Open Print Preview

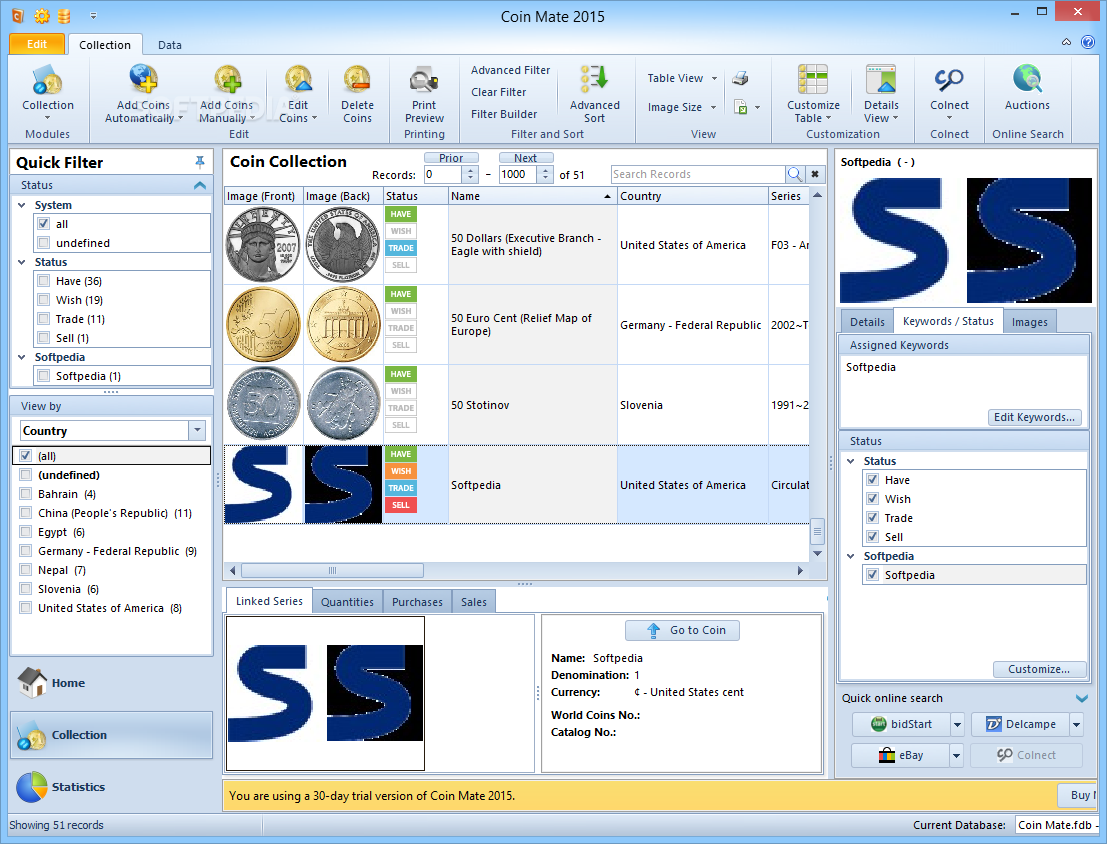coord(424,93)
